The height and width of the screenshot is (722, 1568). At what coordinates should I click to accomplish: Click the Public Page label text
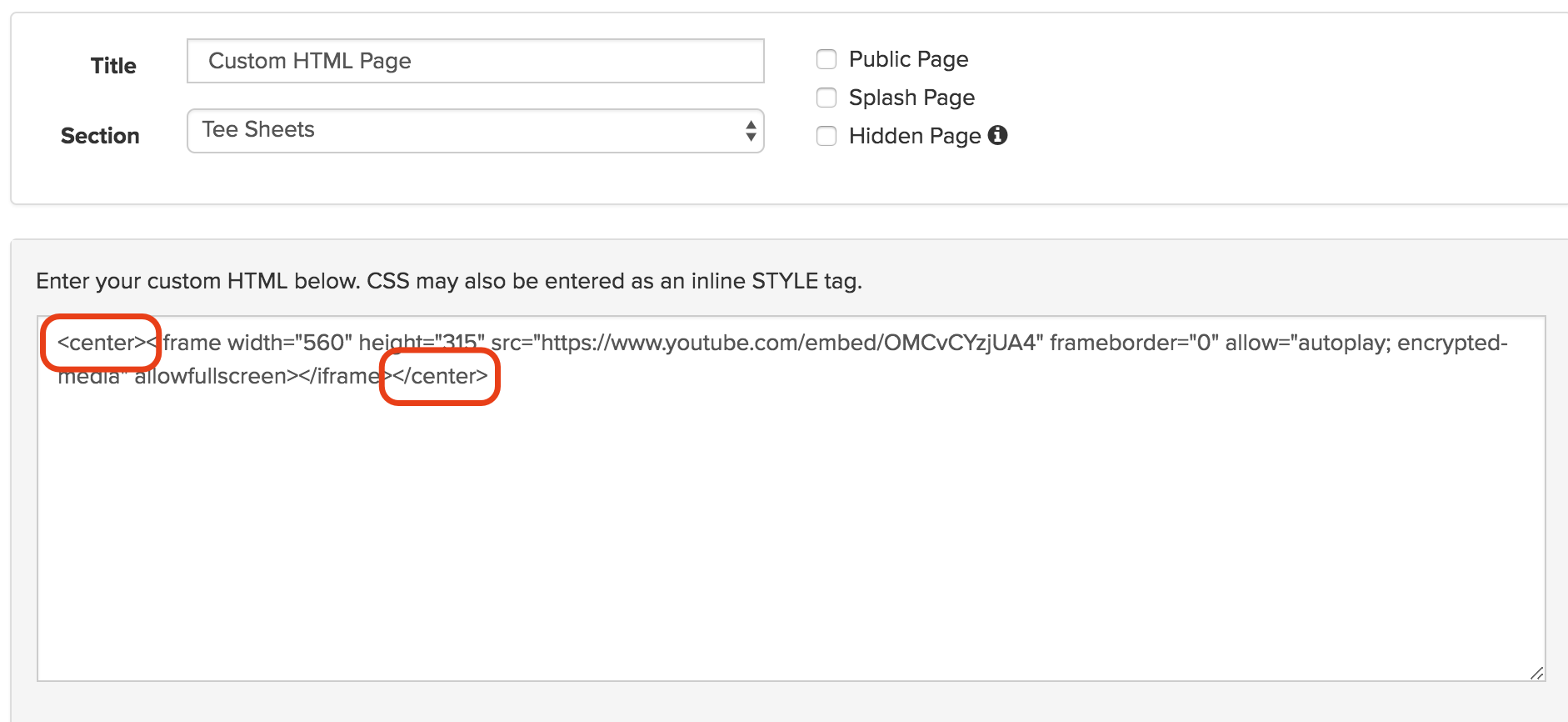[908, 59]
